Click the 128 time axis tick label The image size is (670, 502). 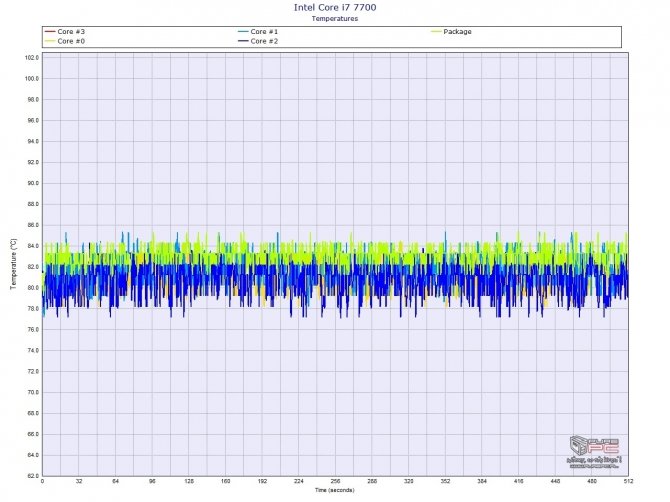pyautogui.click(x=189, y=481)
